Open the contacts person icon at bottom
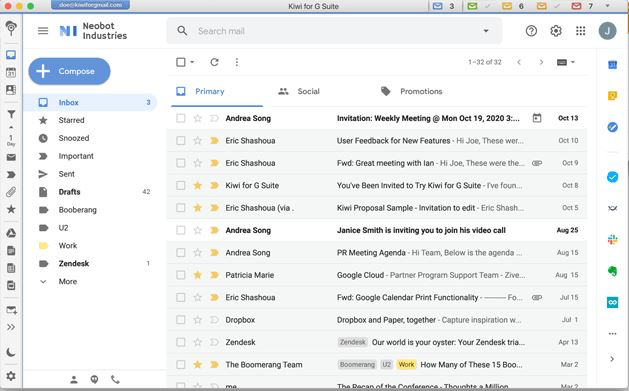 (74, 379)
